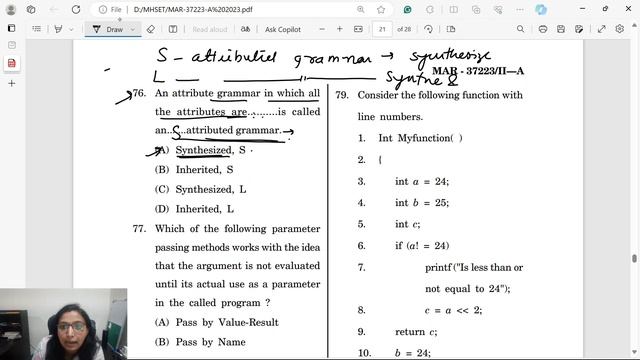Open the Collections icon
Viewport: 640px width, 360px height.
click(476, 9)
